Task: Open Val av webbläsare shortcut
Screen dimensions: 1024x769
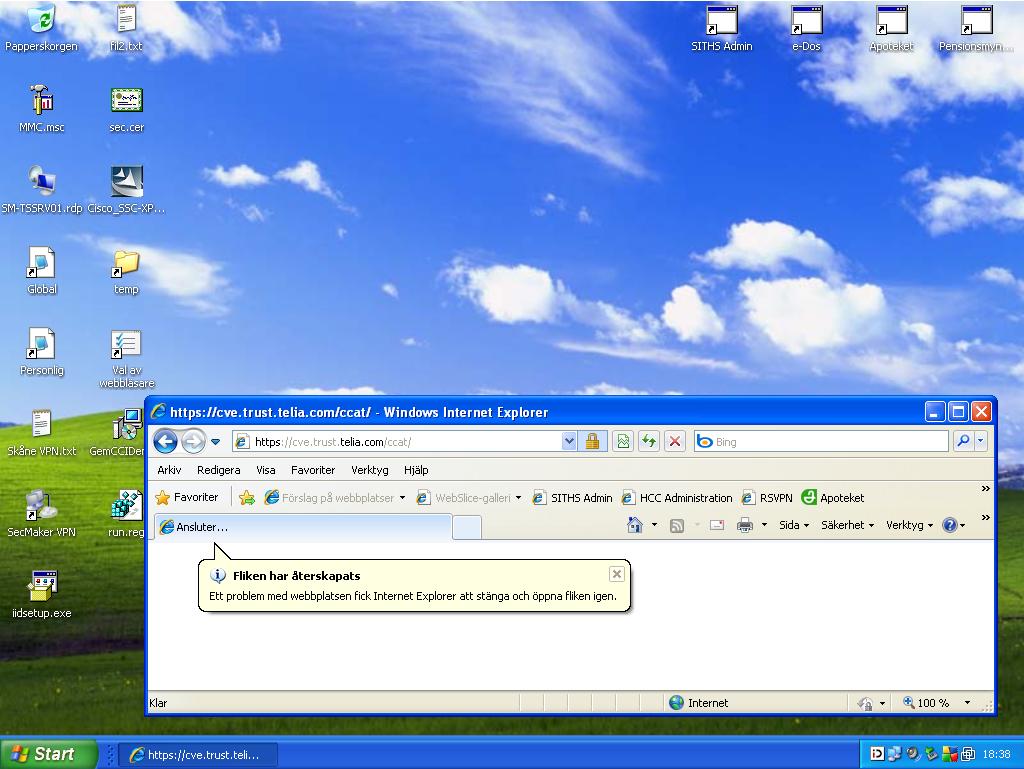Action: point(127,359)
